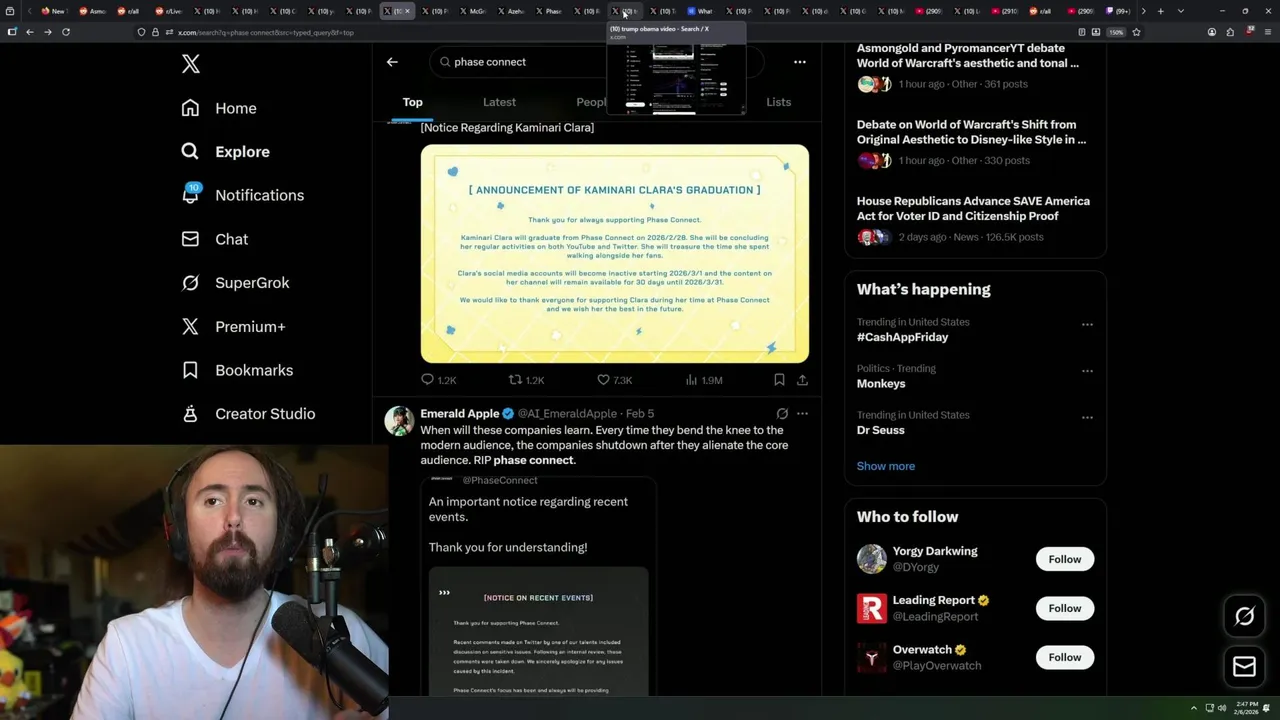
Task: Open the list-all-tabs dropdown arrow
Action: tap(1181, 11)
